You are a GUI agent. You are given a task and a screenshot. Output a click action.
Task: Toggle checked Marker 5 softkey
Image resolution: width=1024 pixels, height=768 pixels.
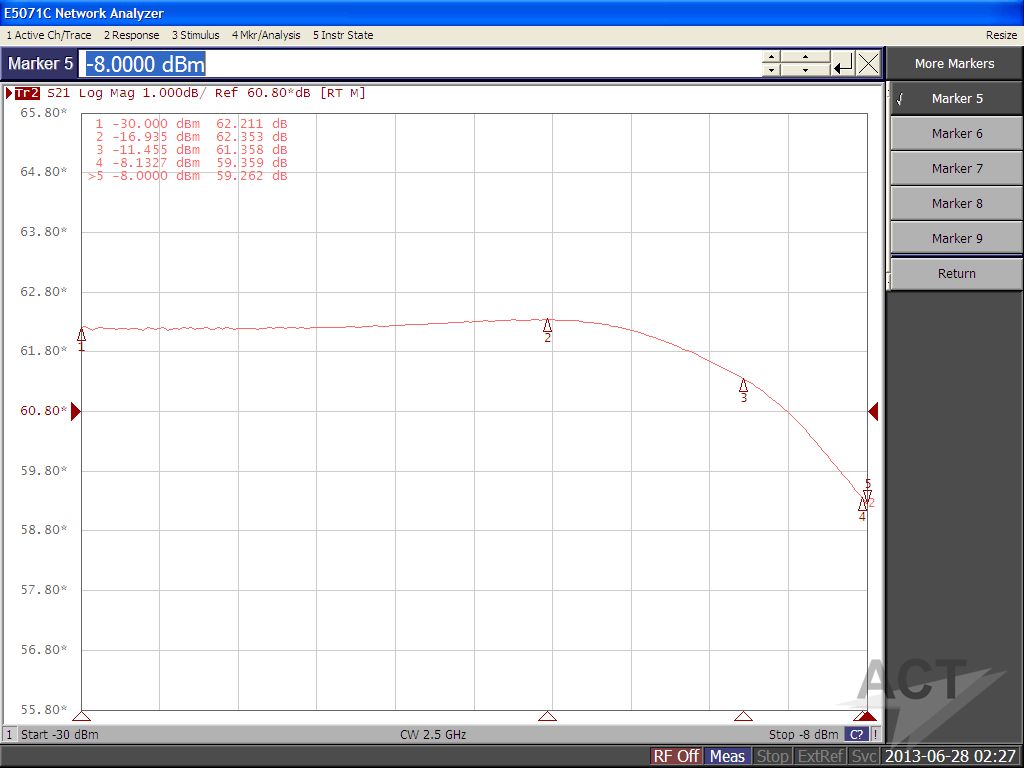pyautogui.click(x=957, y=99)
